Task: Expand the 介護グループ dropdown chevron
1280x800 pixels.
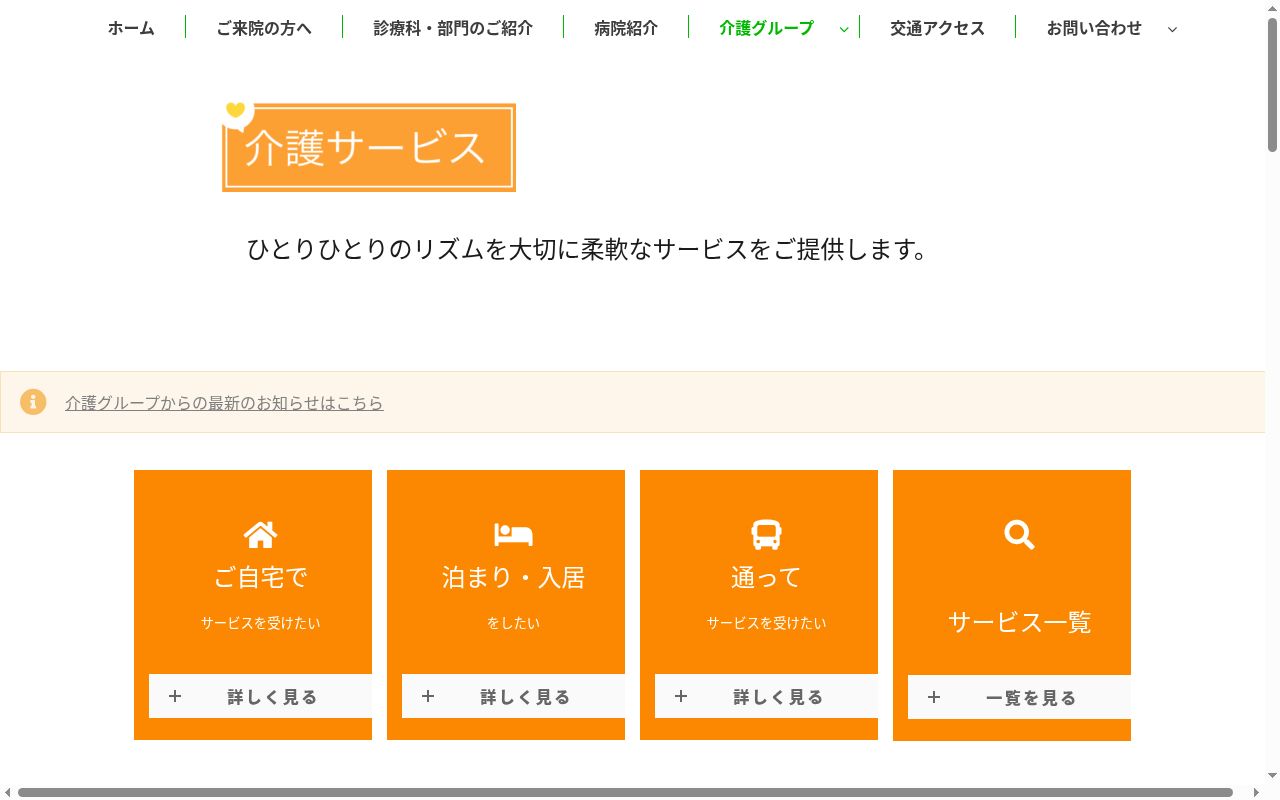Action: (x=844, y=29)
